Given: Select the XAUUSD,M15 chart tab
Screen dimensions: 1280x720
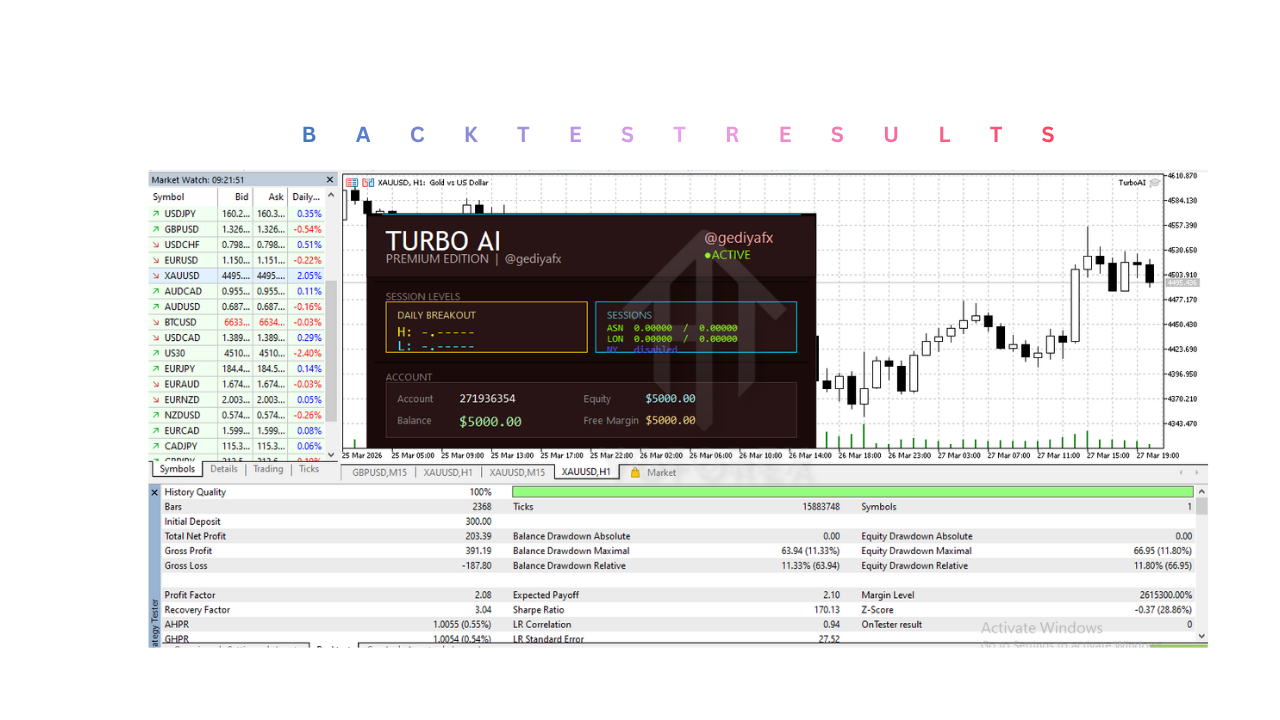Looking at the screenshot, I should click(518, 472).
